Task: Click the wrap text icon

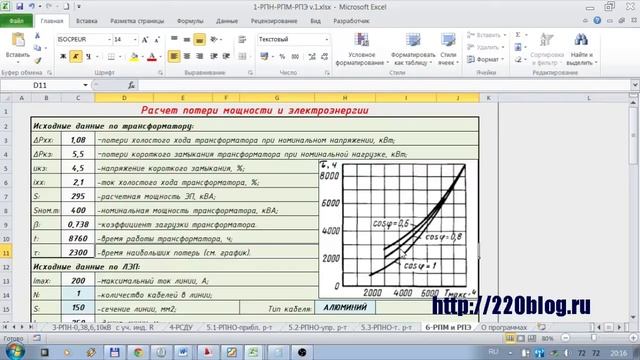Action: [242, 39]
